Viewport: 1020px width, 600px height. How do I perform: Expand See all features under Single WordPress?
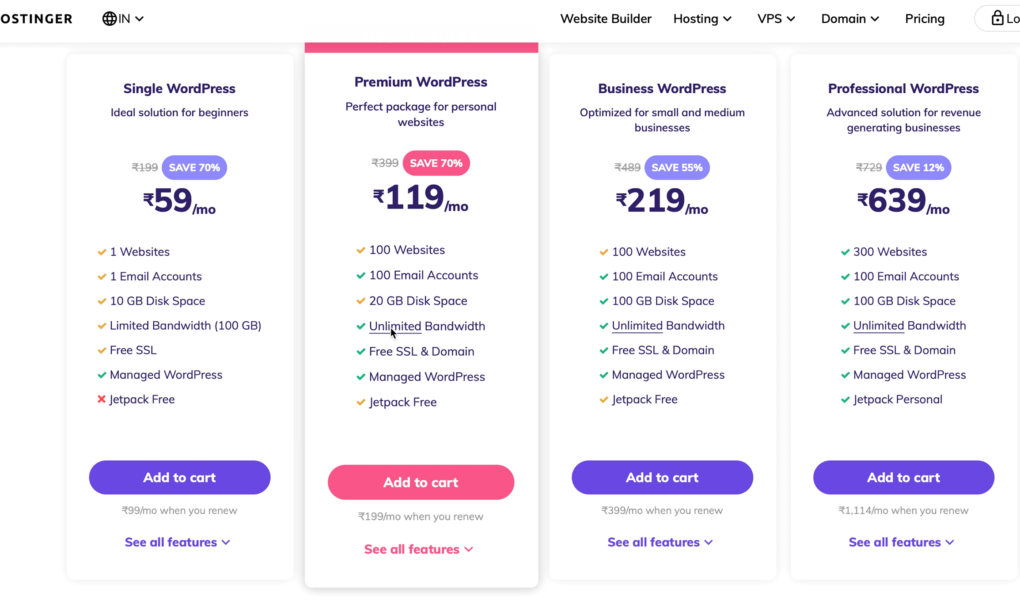(x=178, y=542)
